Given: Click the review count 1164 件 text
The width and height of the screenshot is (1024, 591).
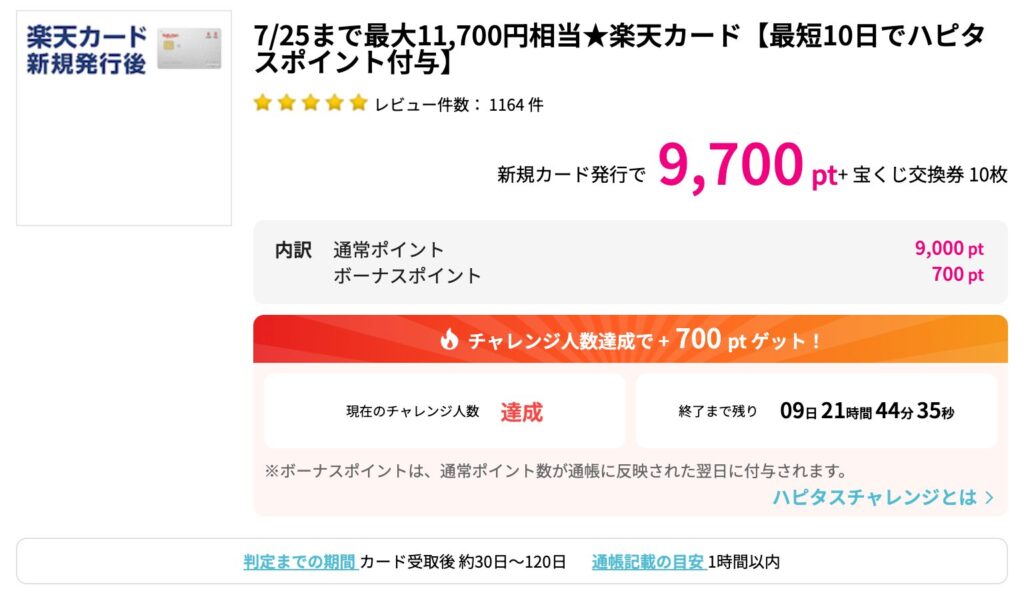Looking at the screenshot, I should coord(516,104).
